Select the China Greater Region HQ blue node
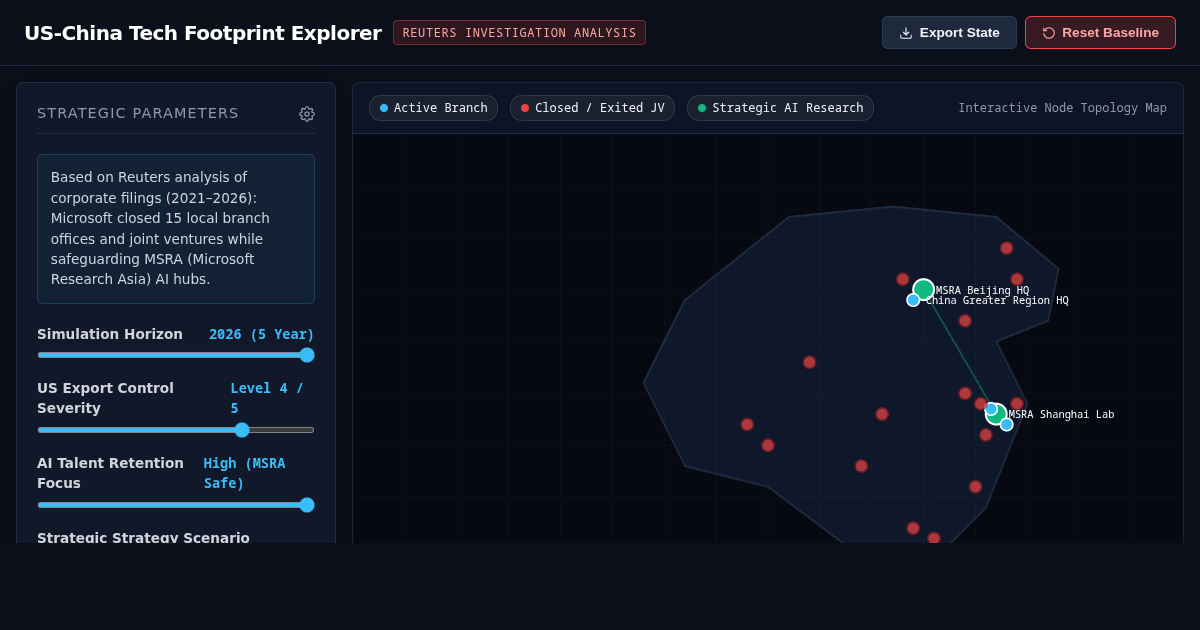Image resolution: width=1200 pixels, height=630 pixels. point(913,300)
